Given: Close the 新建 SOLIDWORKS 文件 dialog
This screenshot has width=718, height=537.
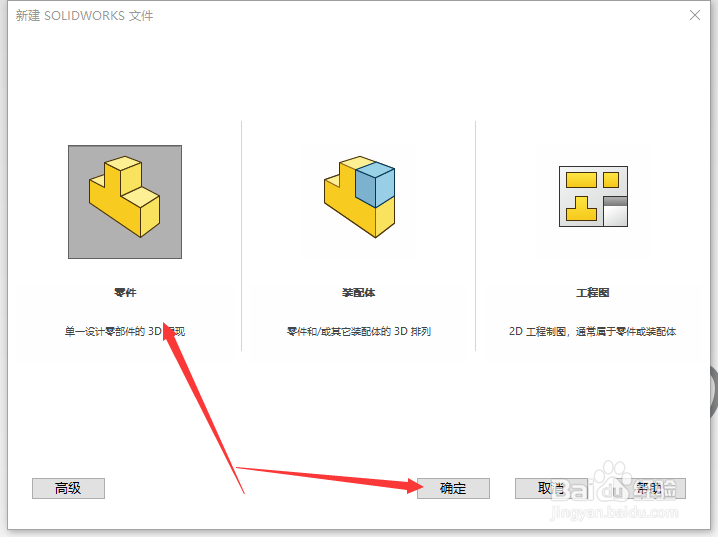Looking at the screenshot, I should pos(695,15).
